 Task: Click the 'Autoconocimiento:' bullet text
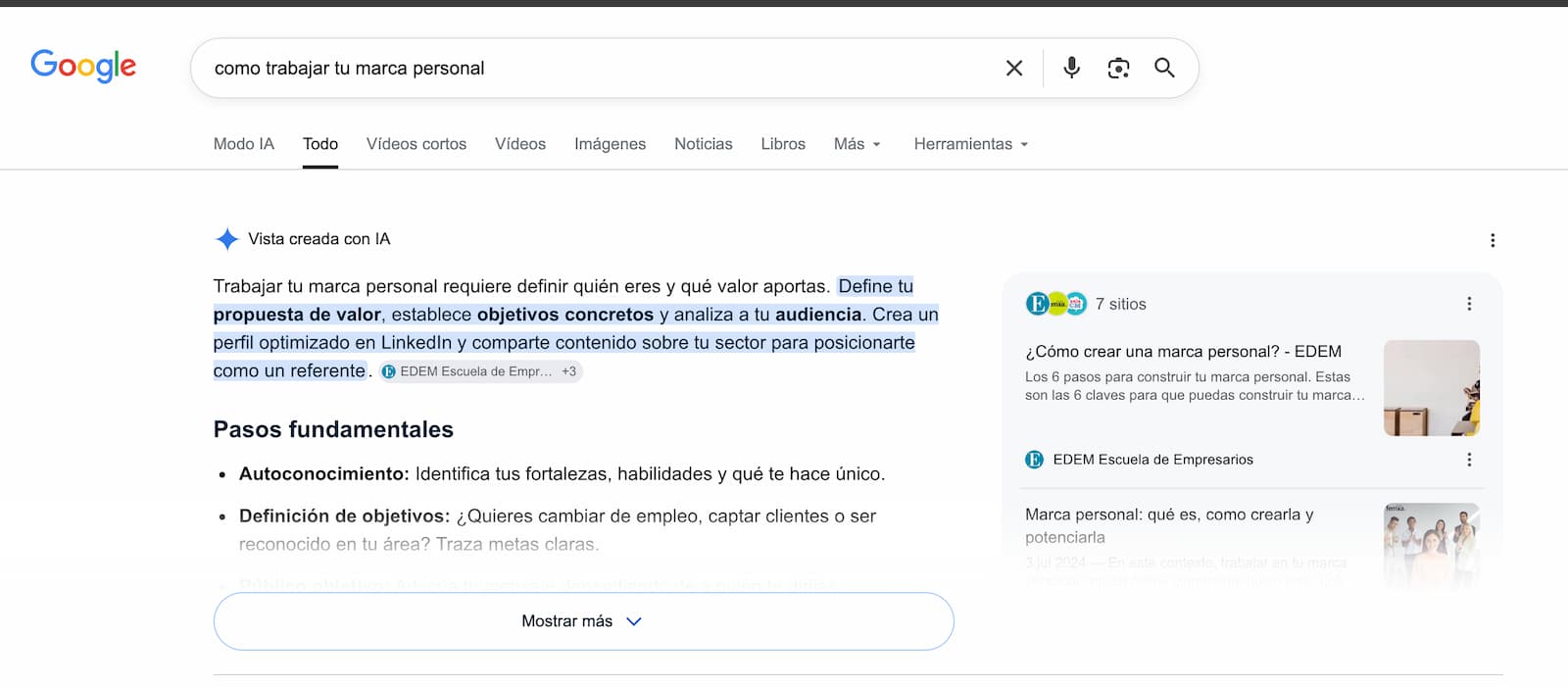pyautogui.click(x=323, y=474)
